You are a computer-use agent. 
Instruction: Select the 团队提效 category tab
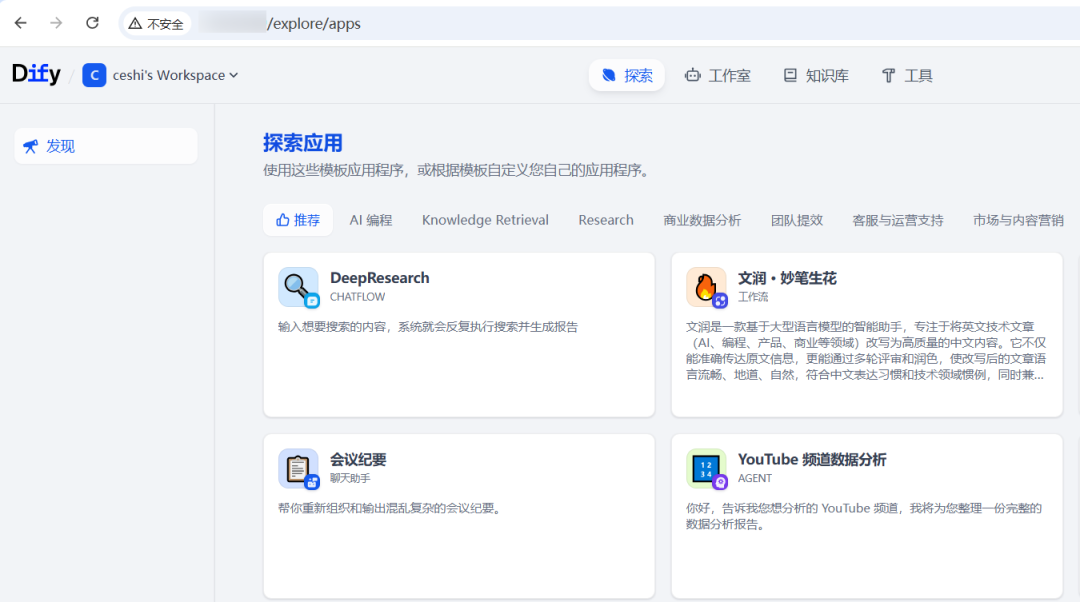pyautogui.click(x=797, y=220)
